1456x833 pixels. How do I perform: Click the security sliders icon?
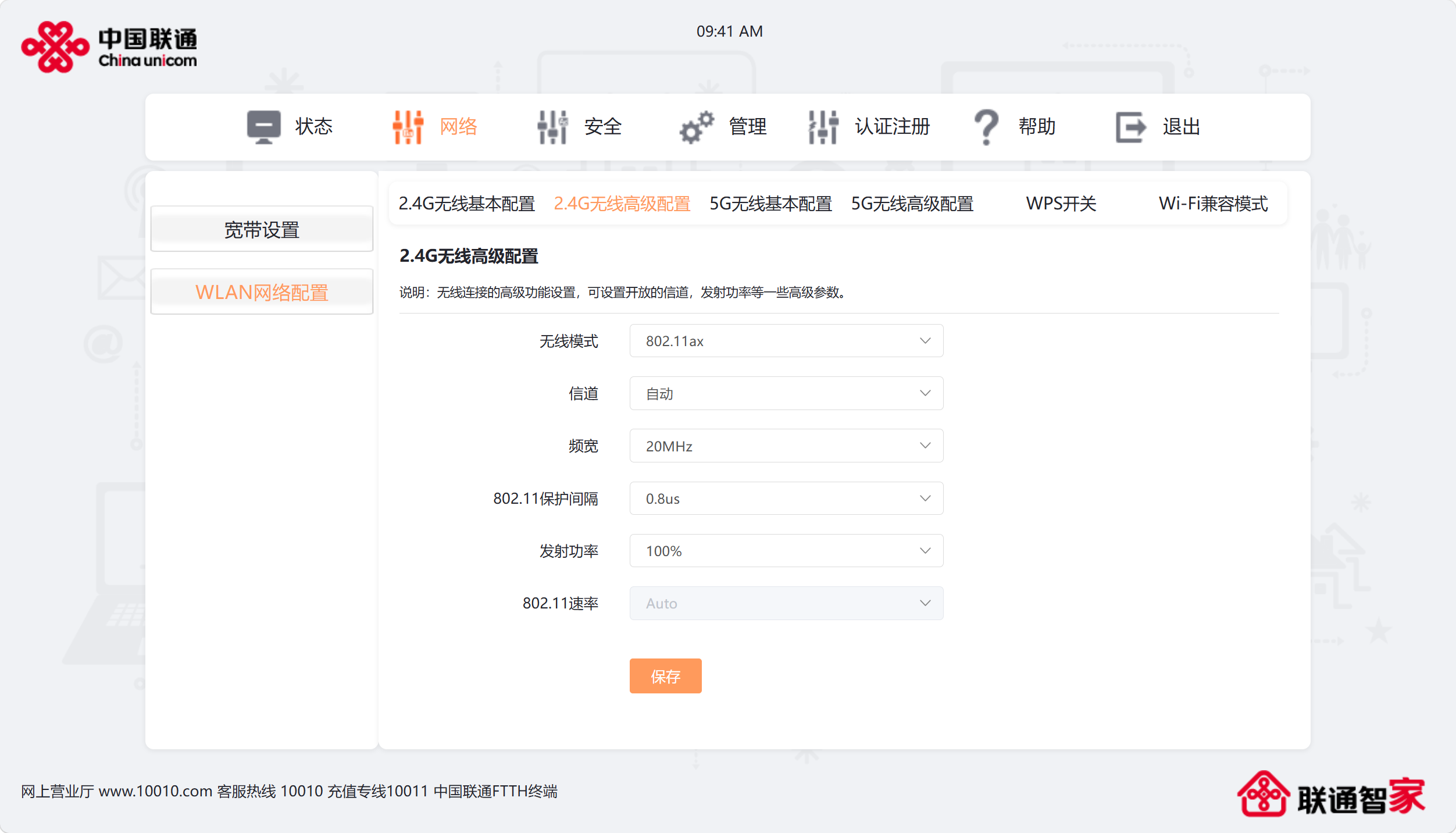(x=552, y=126)
